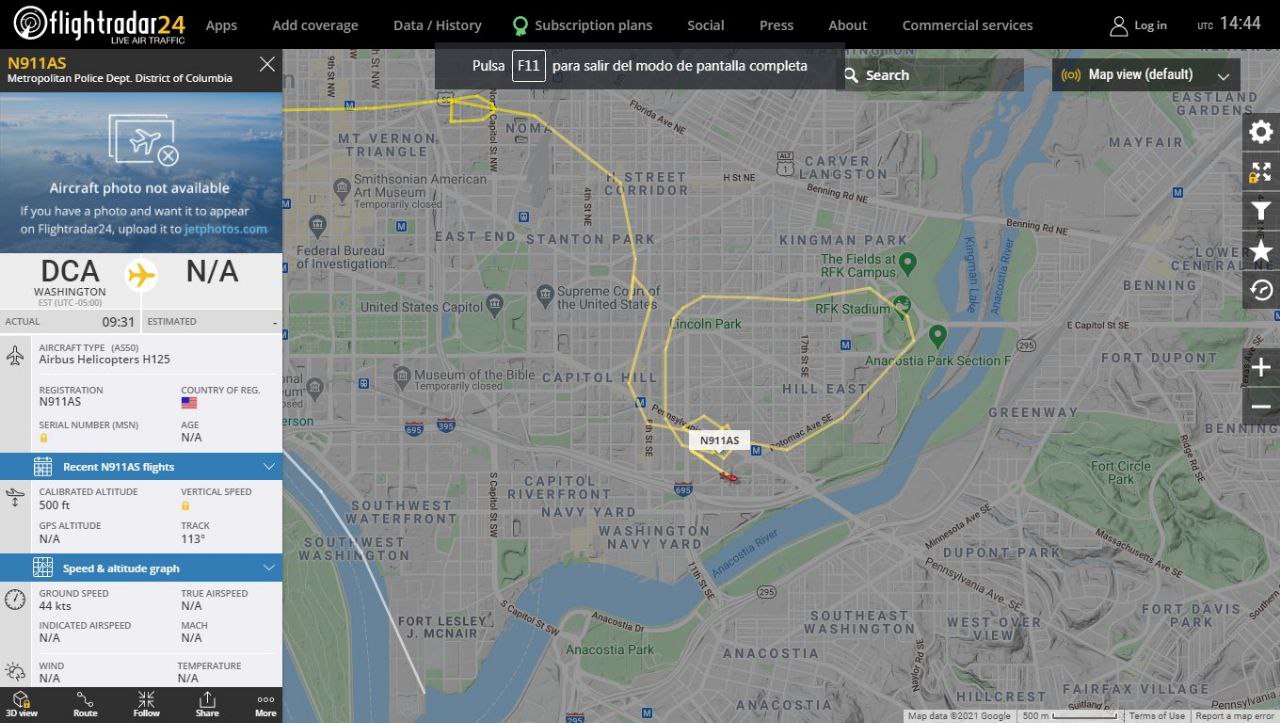
Task: Open the jetphotos.com link
Action: click(226, 228)
